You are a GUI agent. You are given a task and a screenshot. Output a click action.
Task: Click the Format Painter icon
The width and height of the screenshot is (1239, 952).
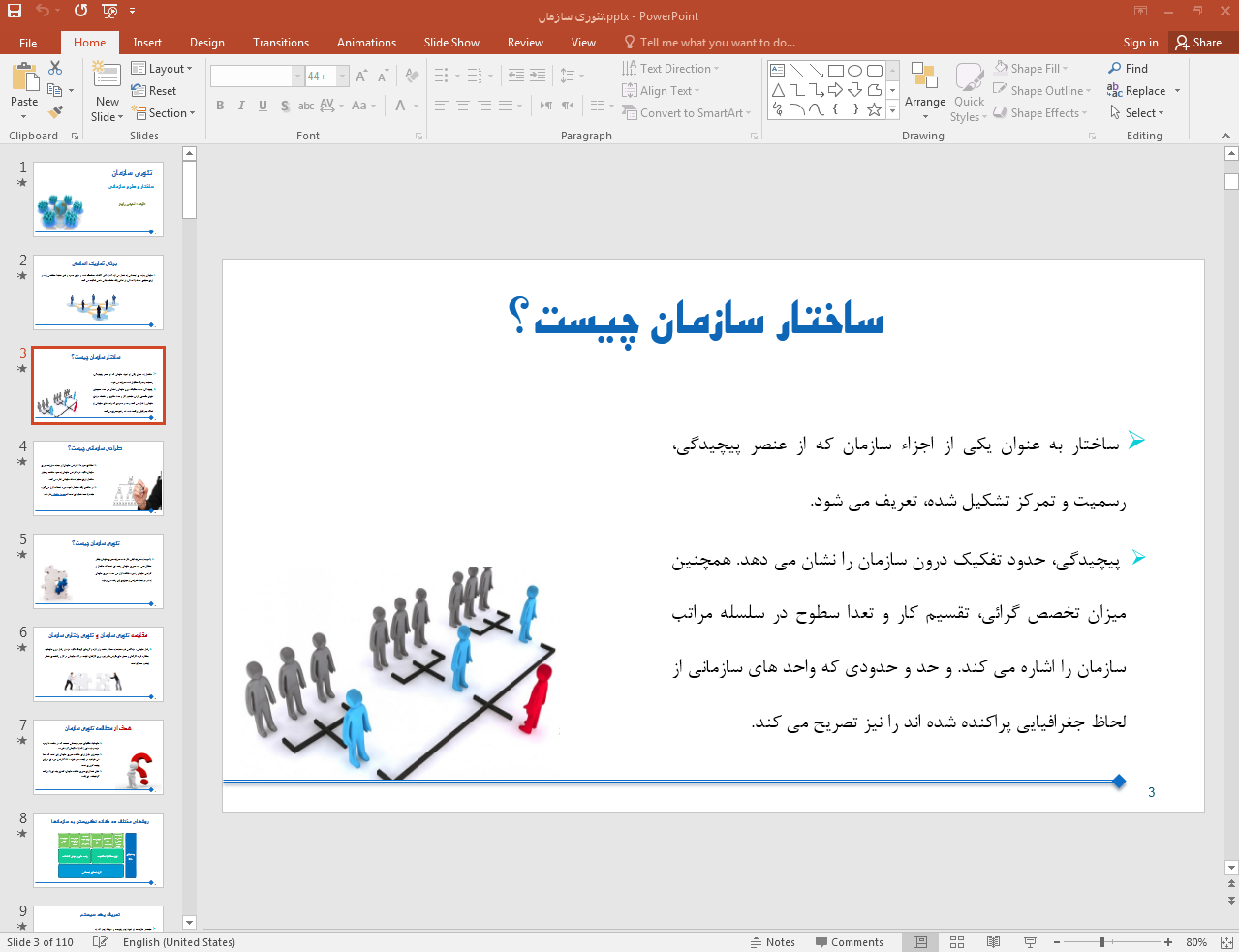[55, 112]
